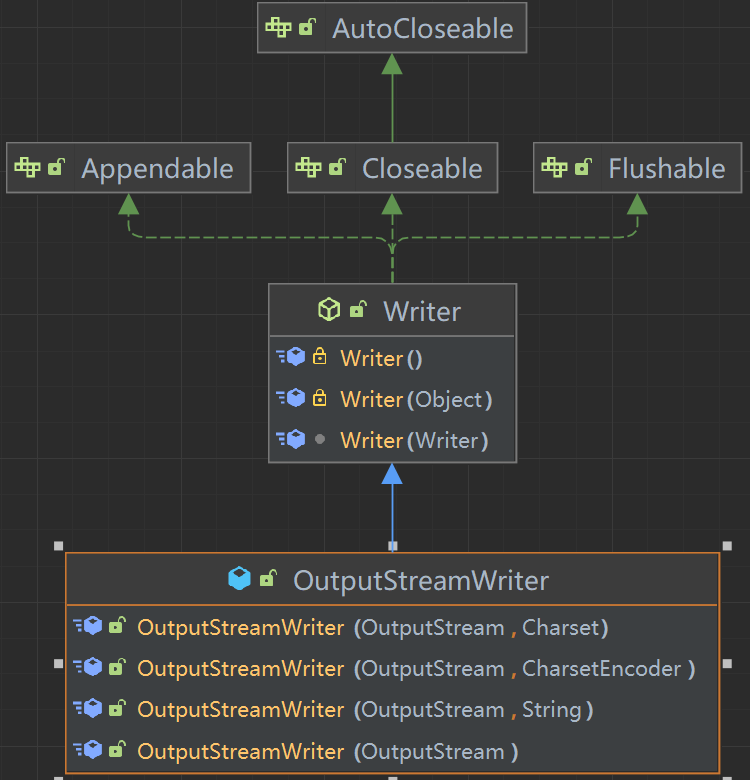Select the Writer(Writer) constructor

pos(413,440)
